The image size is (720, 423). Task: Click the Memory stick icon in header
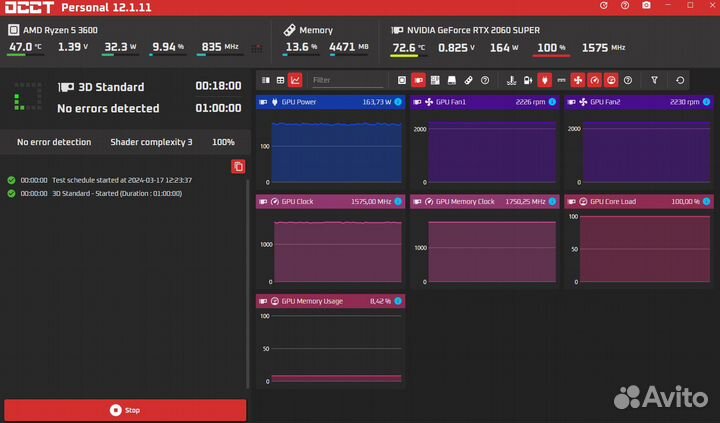[289, 30]
